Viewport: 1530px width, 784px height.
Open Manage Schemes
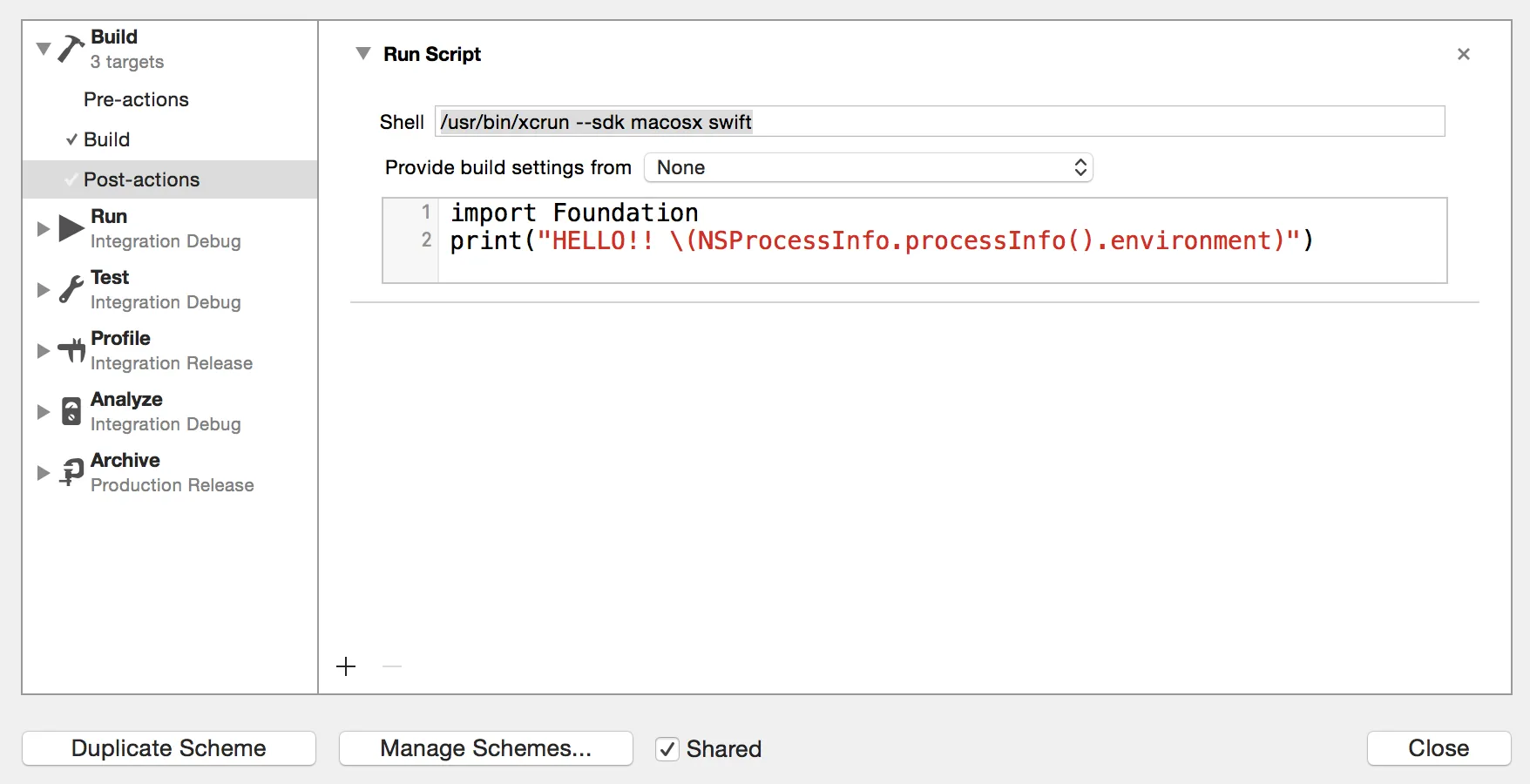(485, 748)
